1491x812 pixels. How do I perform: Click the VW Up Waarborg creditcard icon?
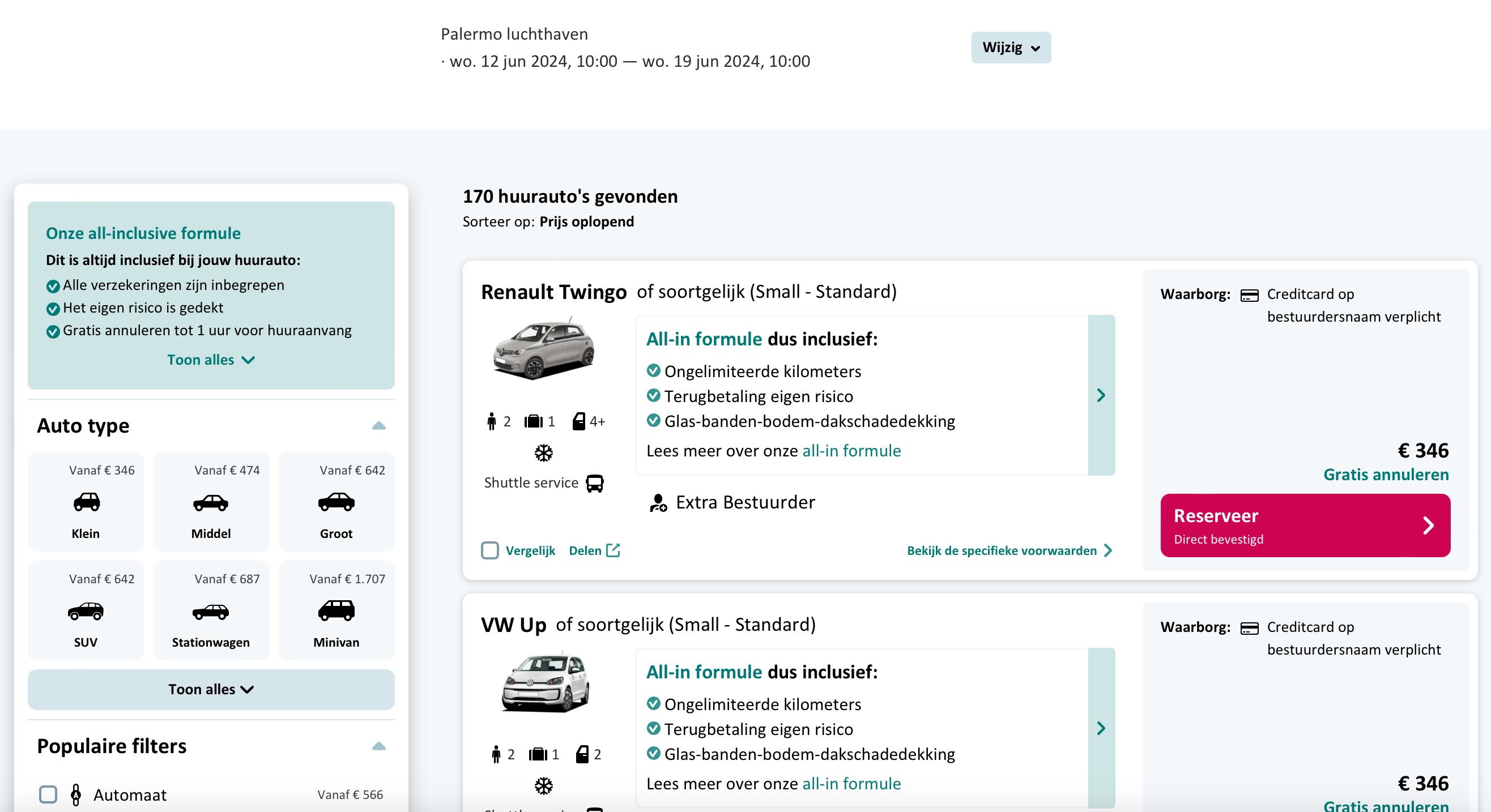(x=1250, y=629)
